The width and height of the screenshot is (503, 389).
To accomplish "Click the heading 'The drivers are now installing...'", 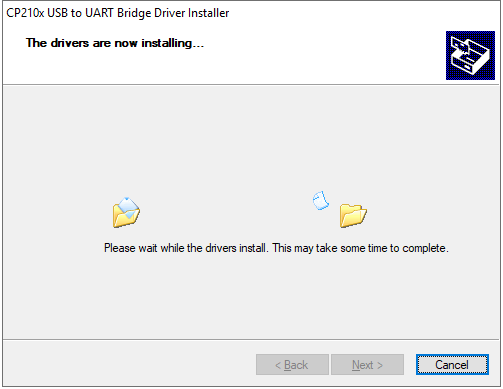I will [115, 43].
